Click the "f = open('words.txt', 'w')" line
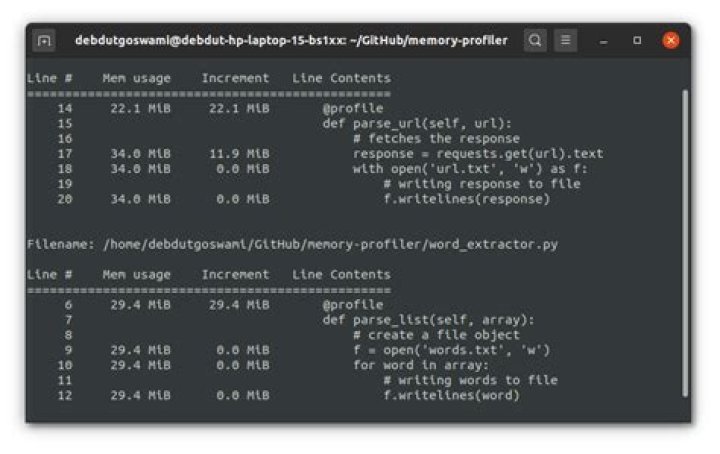The width and height of the screenshot is (720, 454). tap(452, 350)
